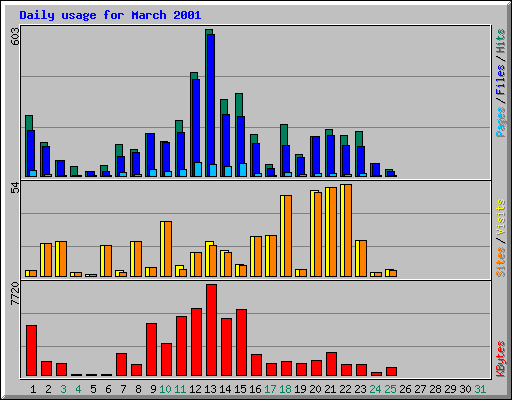Click the chart title 'Daily usage for March 2001'
This screenshot has width=512, height=400.
click(x=110, y=15)
